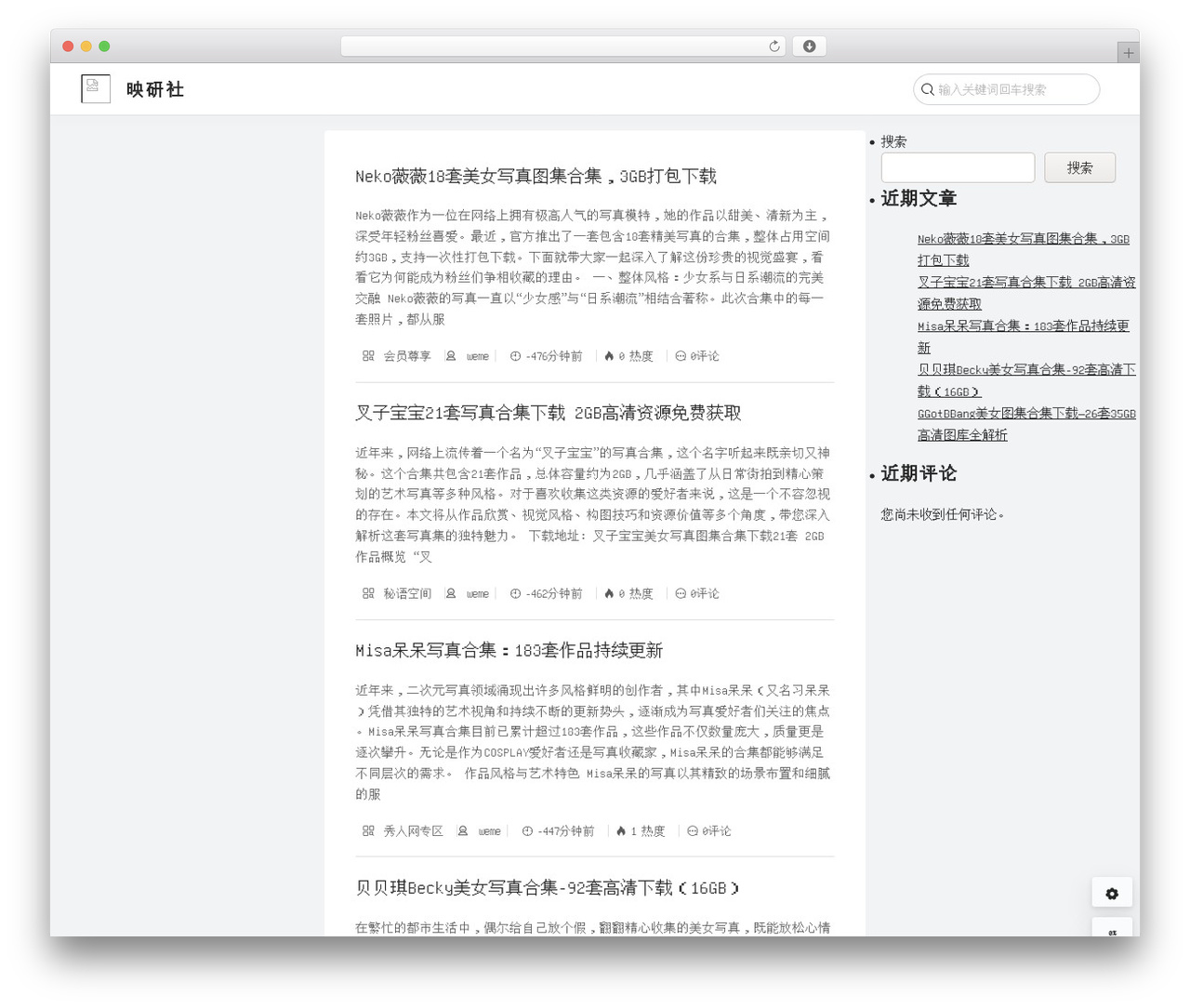1190x1008 pixels.
Task: Open post Misa呆呆写真合集：183套作品持续更新
Action: [509, 650]
